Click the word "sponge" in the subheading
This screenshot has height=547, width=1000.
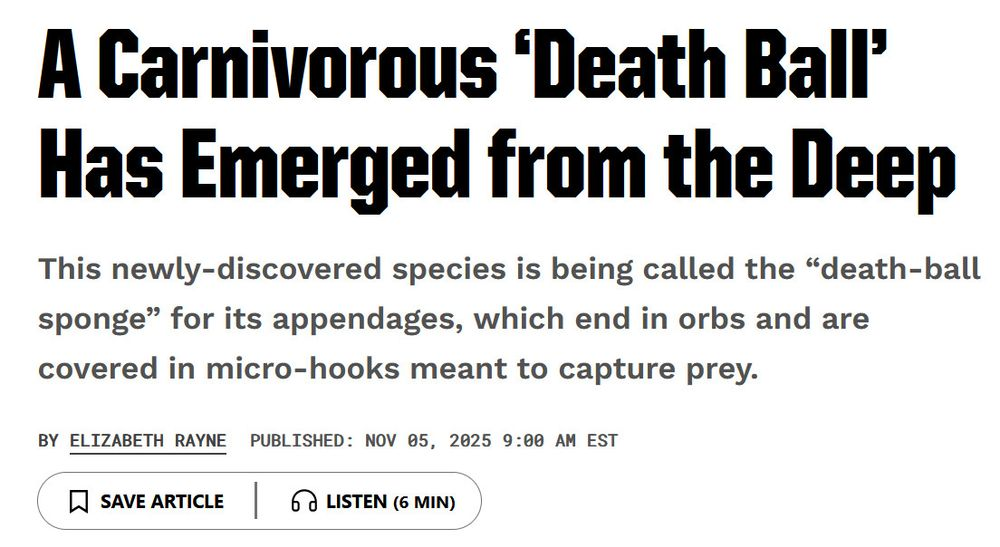coord(93,319)
